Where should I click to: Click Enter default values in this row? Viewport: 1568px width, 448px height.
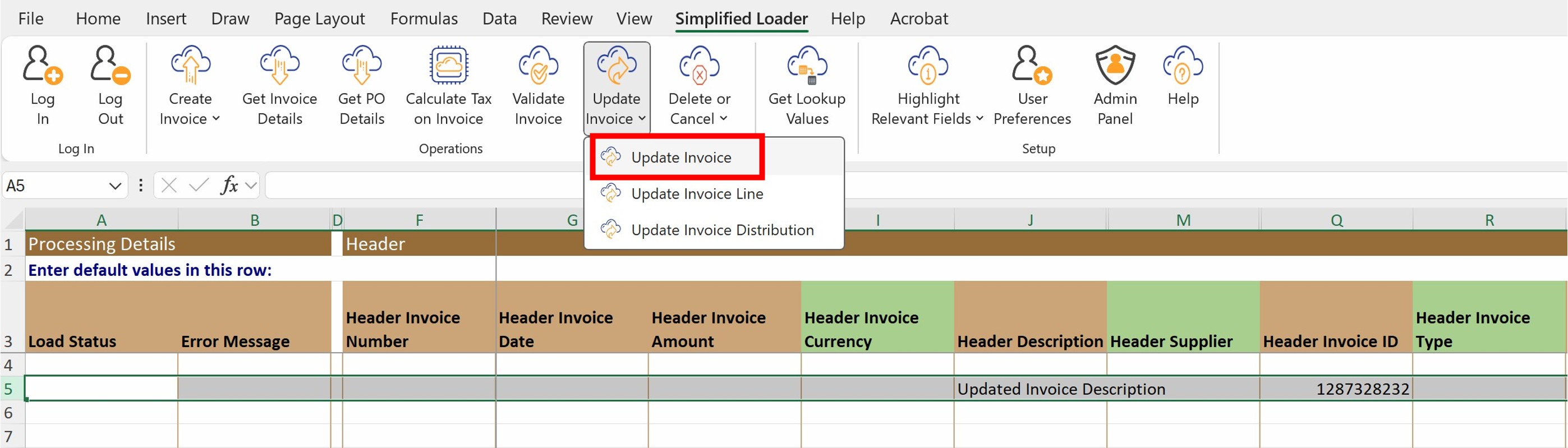(150, 270)
